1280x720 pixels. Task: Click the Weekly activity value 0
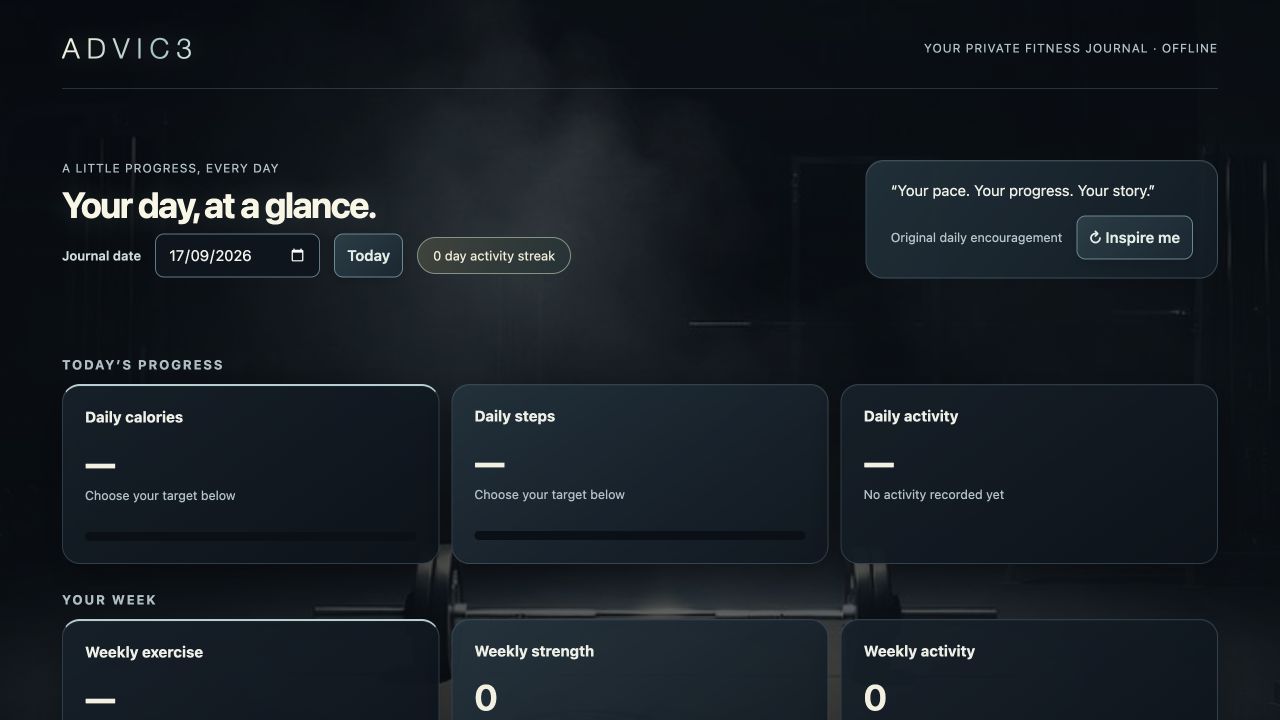875,697
